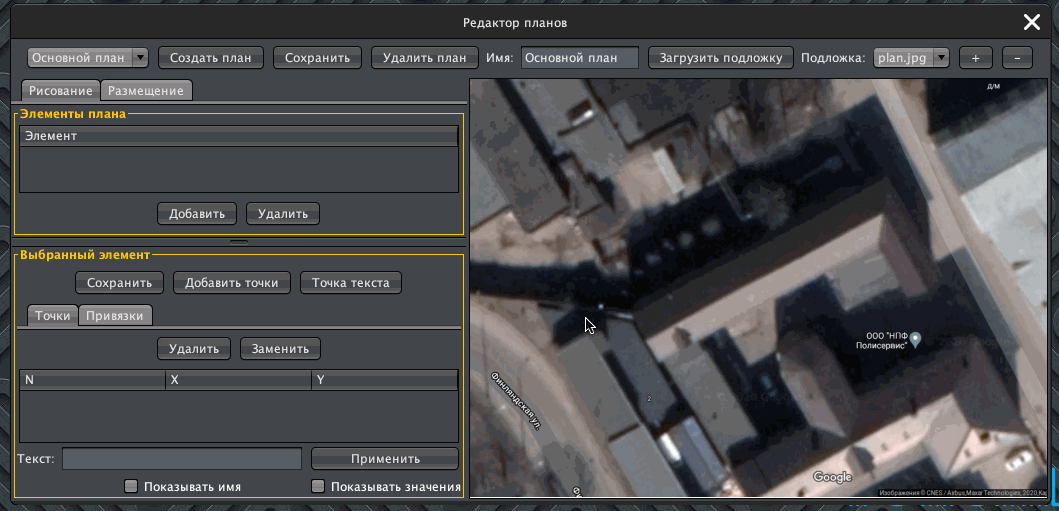Click the minus zoom button

pos(1017,58)
